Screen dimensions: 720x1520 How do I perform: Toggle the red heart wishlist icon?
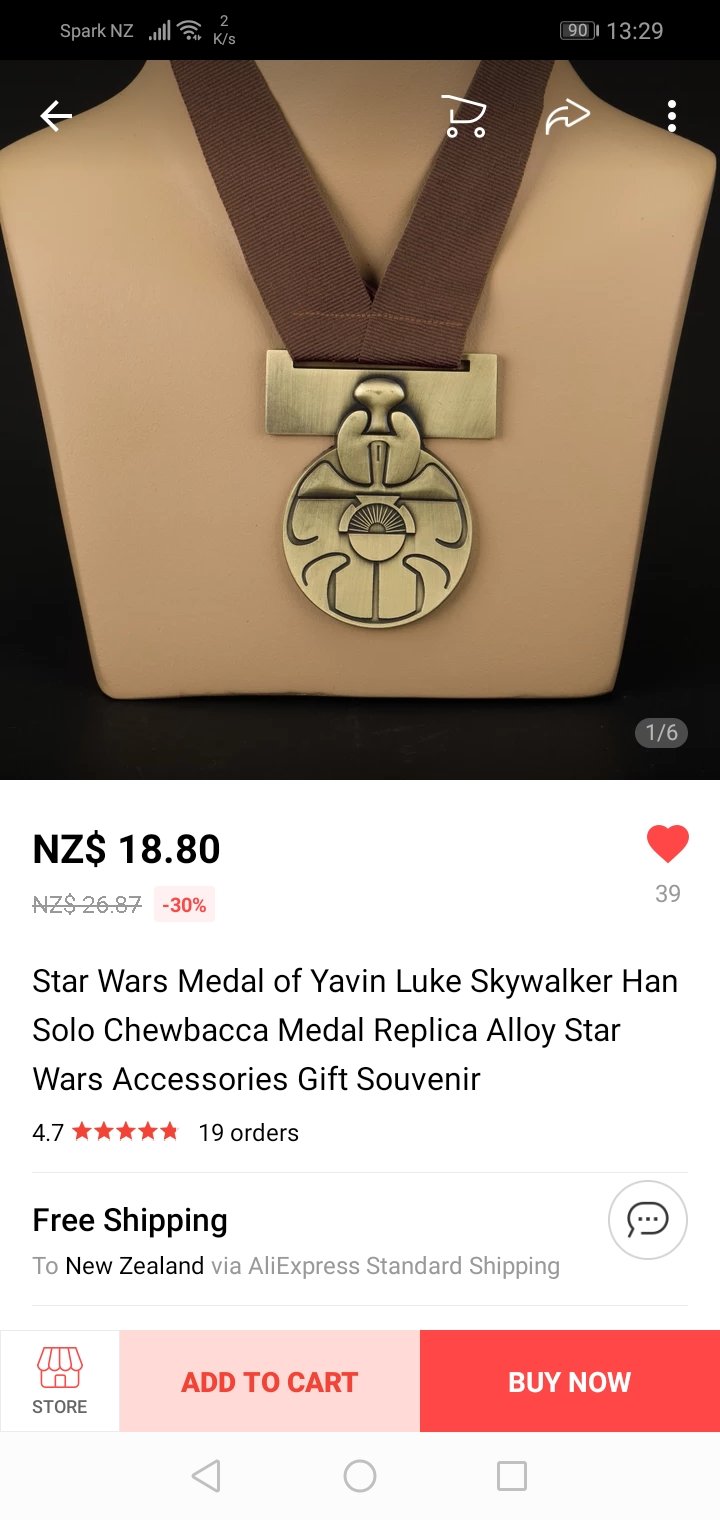[668, 844]
